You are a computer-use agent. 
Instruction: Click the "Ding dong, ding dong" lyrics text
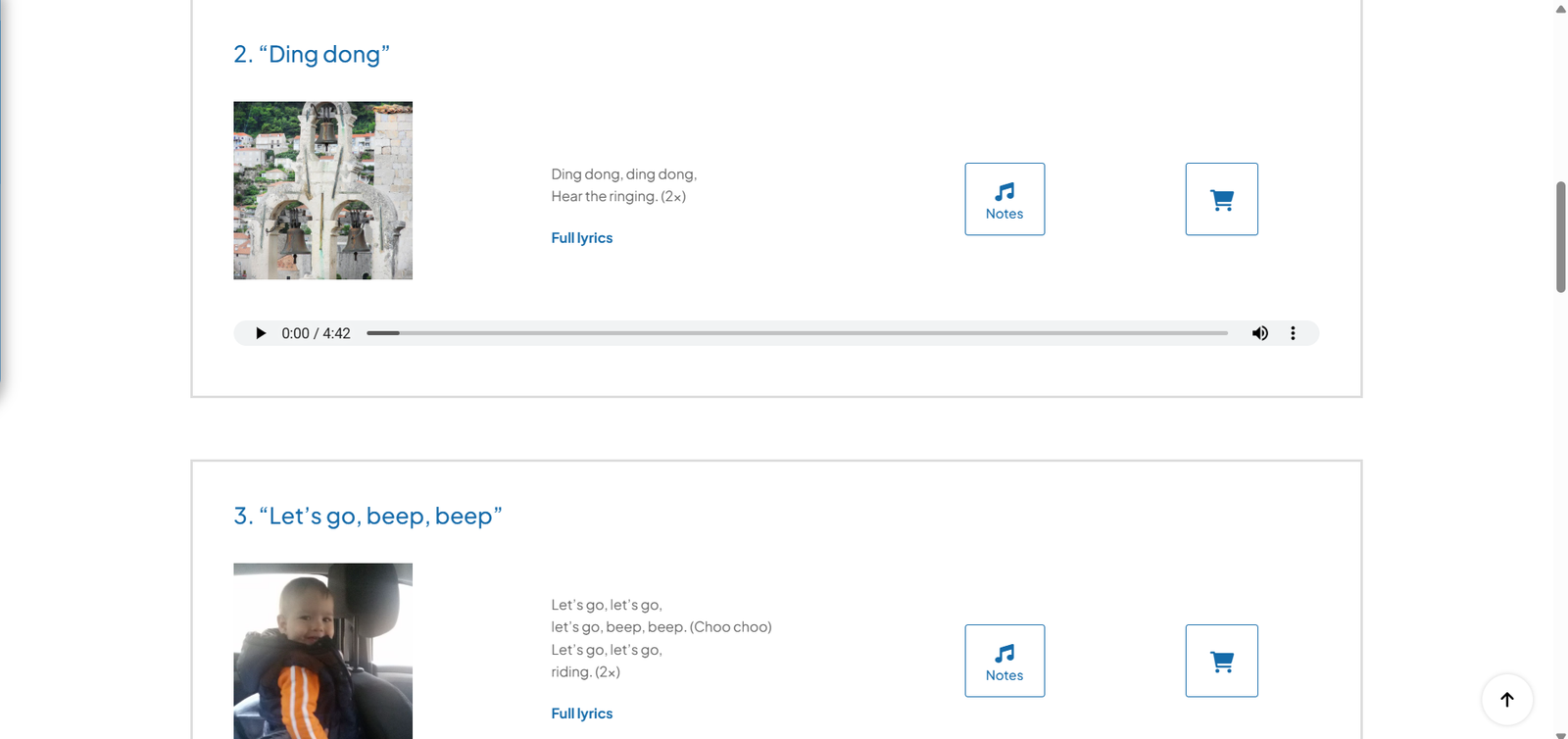point(623,174)
